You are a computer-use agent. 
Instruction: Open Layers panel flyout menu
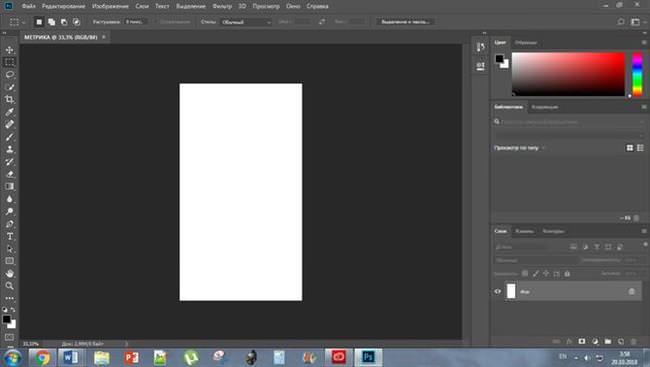644,231
